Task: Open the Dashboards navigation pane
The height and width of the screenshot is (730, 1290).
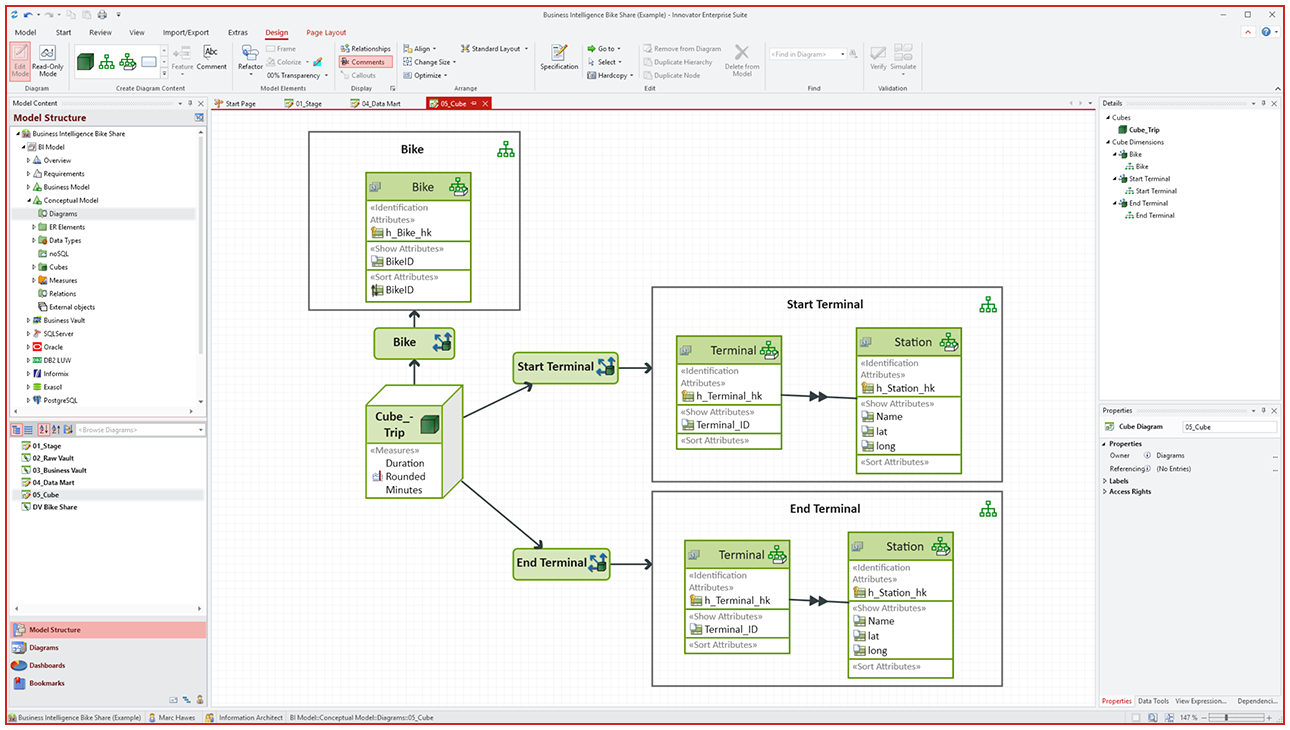Action: pos(46,665)
